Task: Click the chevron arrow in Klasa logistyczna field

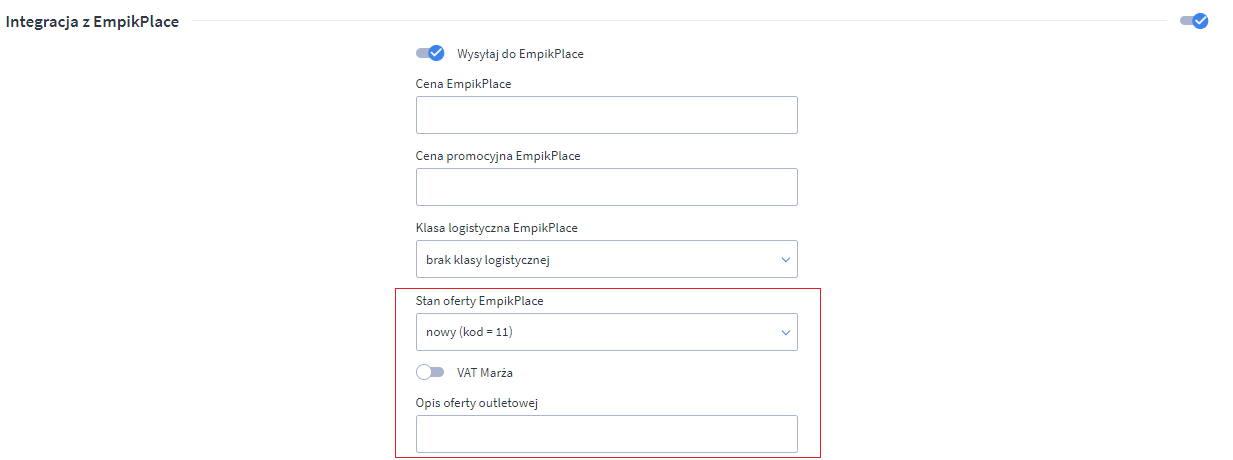Action: coord(785,260)
